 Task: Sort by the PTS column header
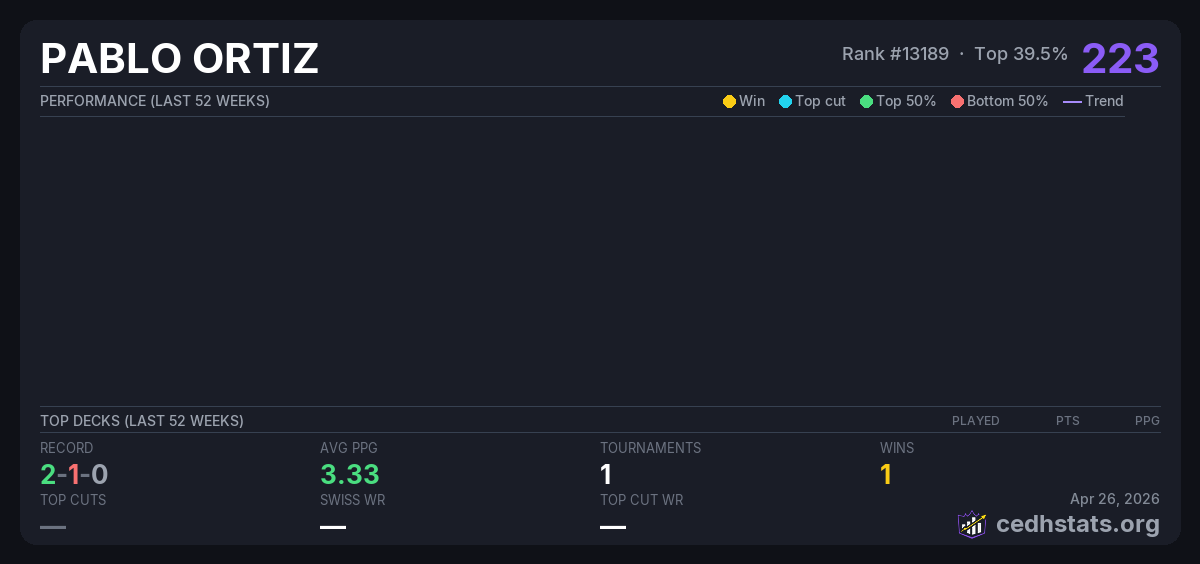[1067, 421]
